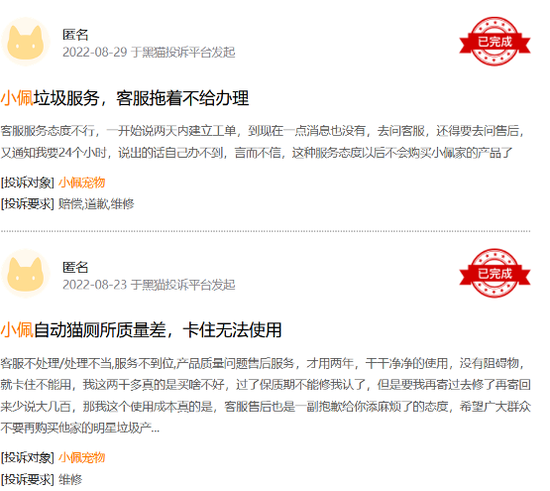The height and width of the screenshot is (491, 550).
Task: Click the 赔偿,道歉,维修 complaint demand text
Action: (96, 204)
